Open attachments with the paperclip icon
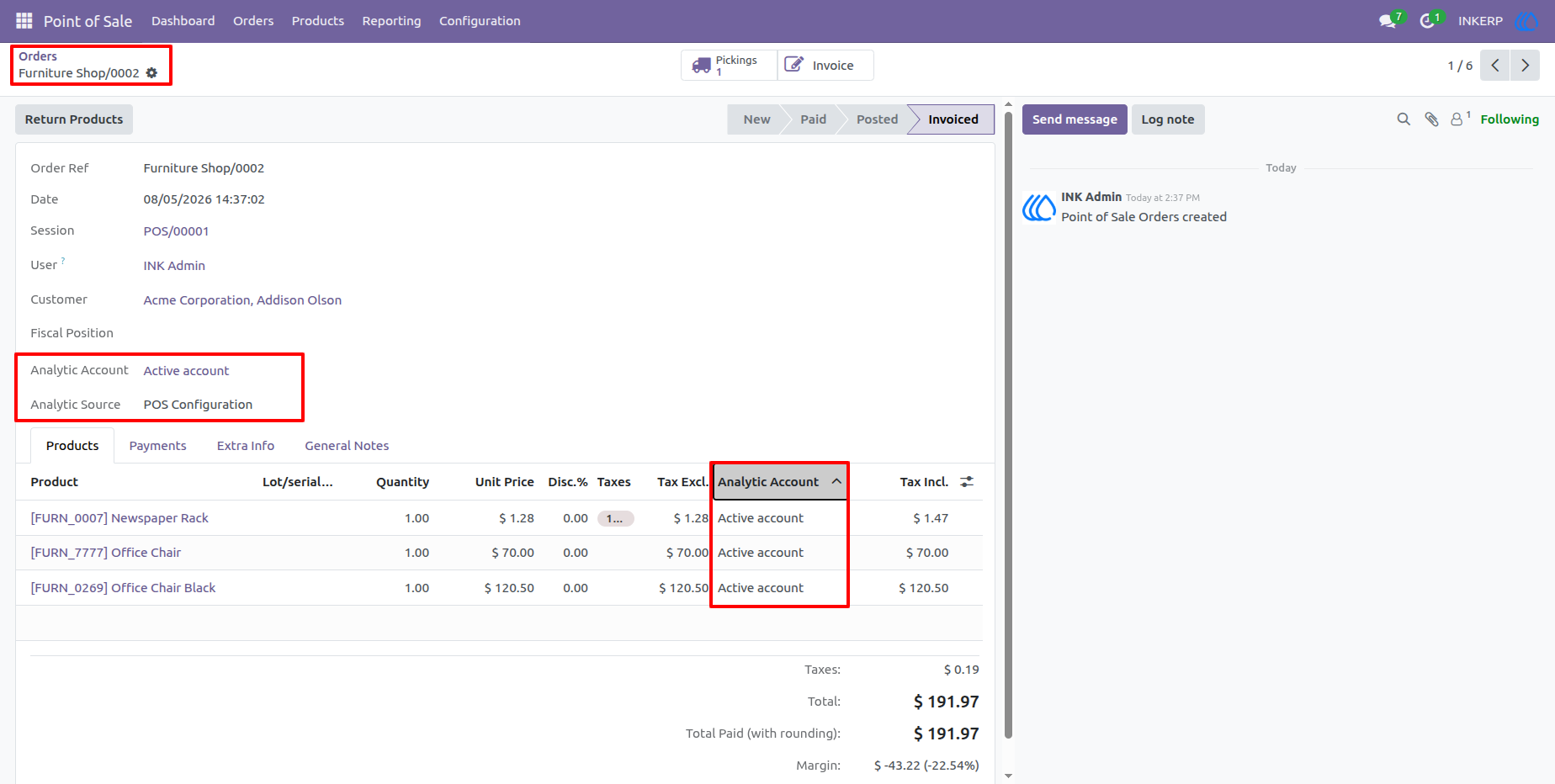 [x=1431, y=119]
